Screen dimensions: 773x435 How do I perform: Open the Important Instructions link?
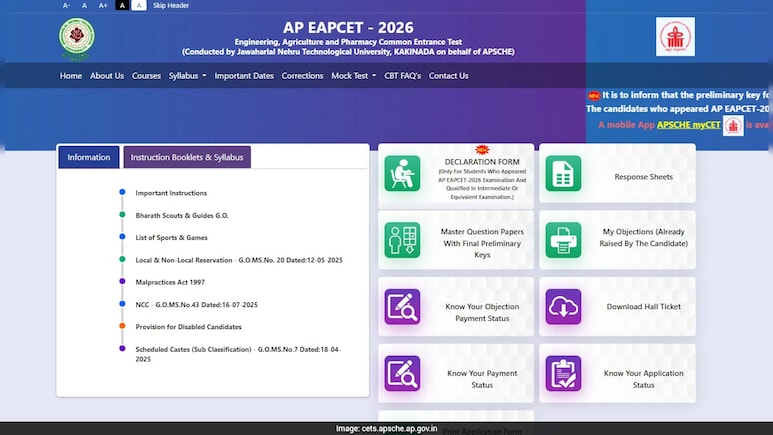click(x=171, y=193)
